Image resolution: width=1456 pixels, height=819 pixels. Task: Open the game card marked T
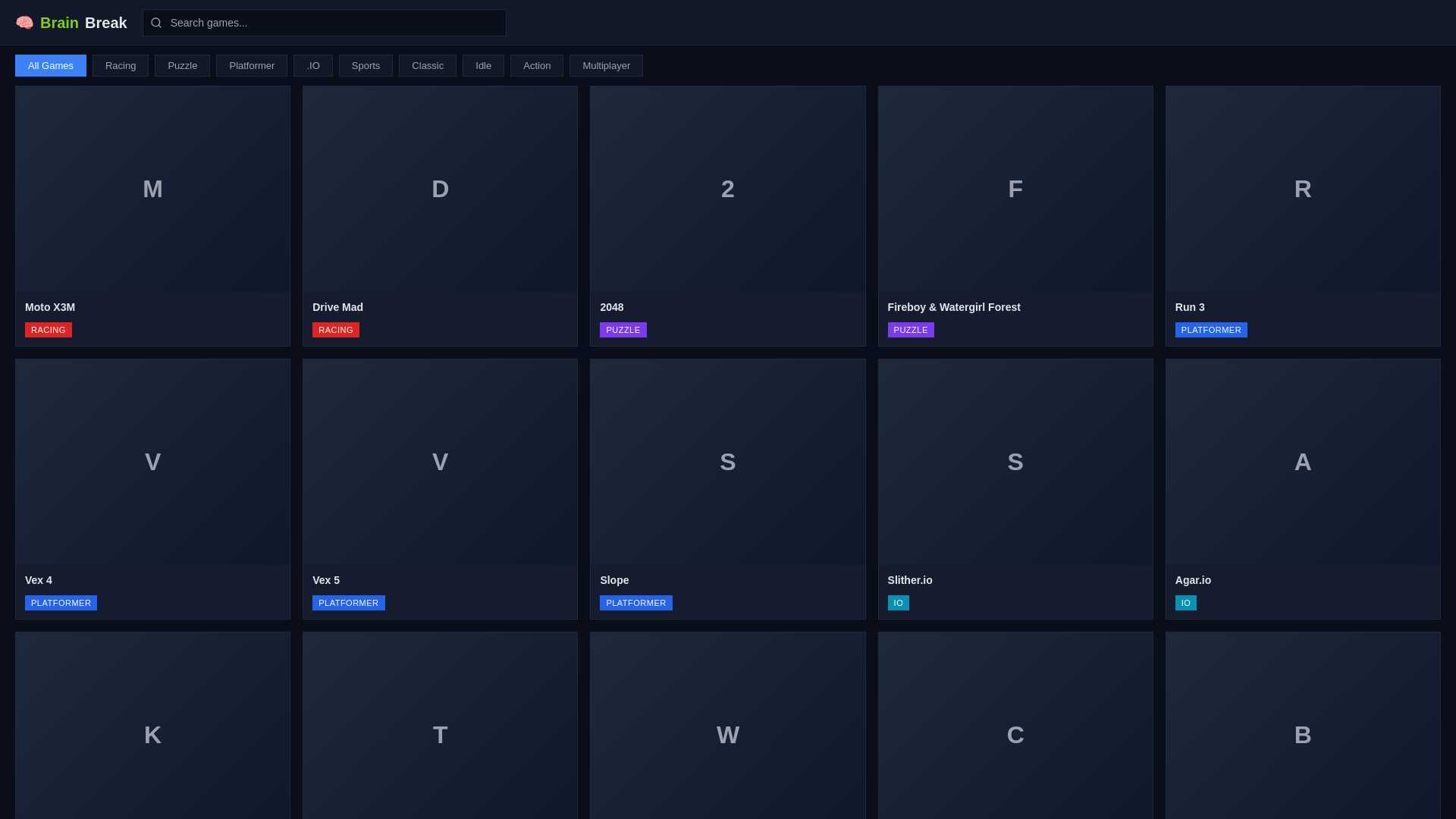[440, 726]
